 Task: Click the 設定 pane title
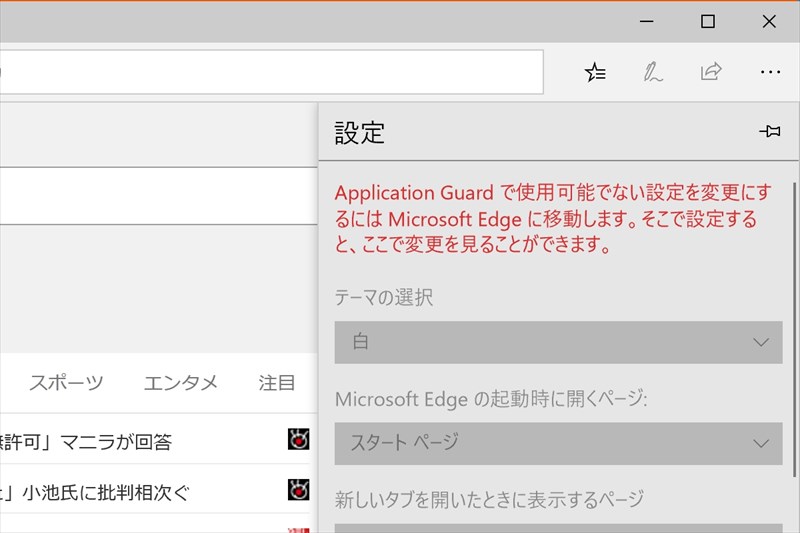[360, 133]
